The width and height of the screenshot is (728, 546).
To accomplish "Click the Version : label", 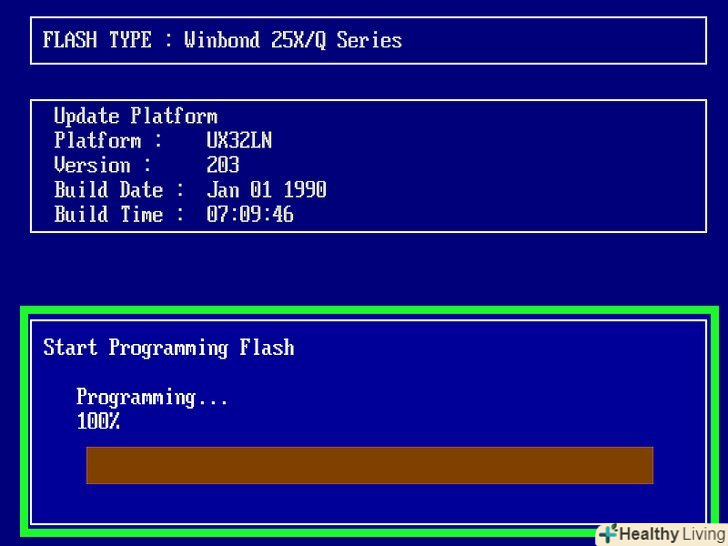I will point(103,165).
